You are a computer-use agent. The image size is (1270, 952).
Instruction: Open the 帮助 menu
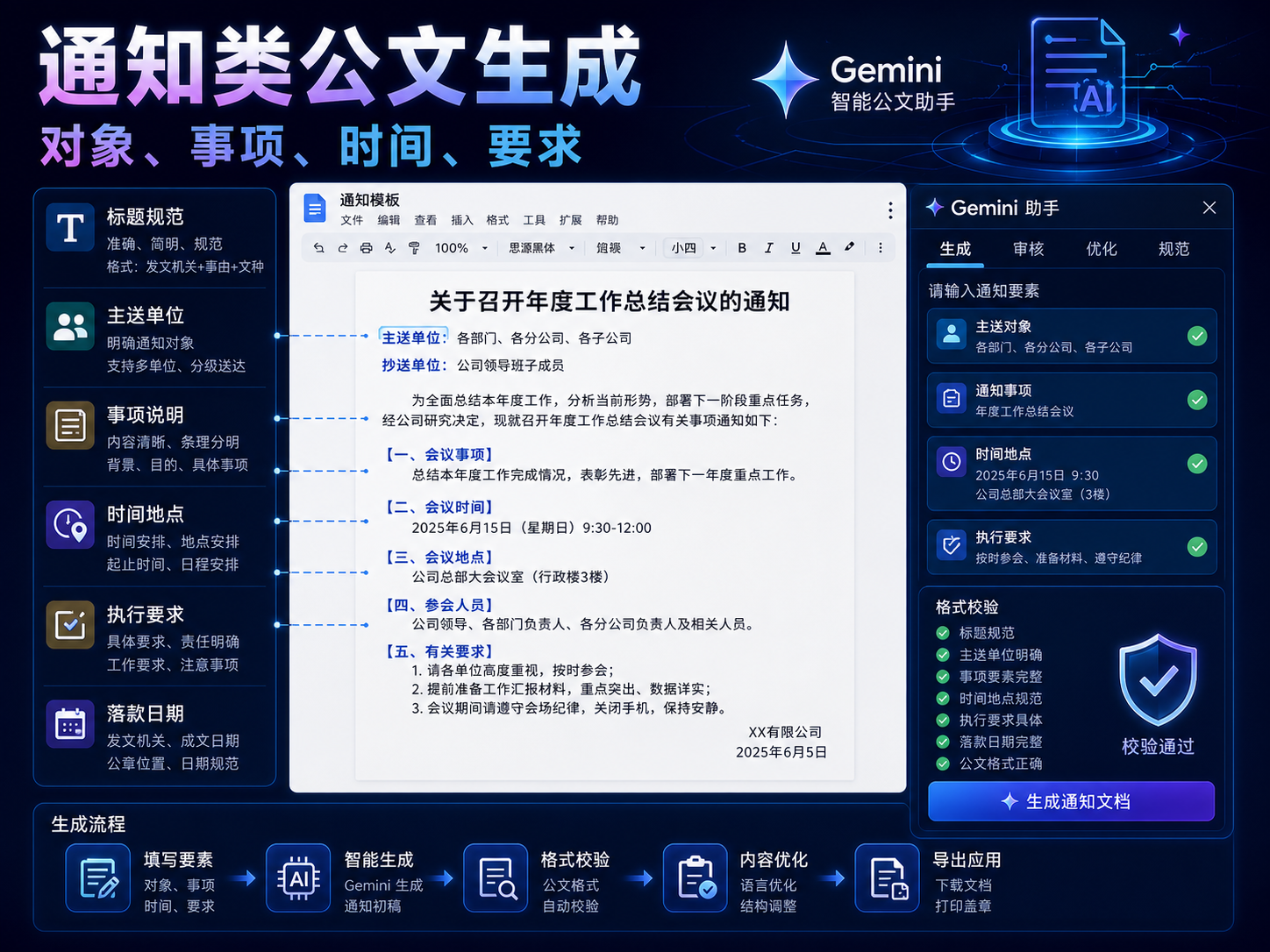click(607, 220)
